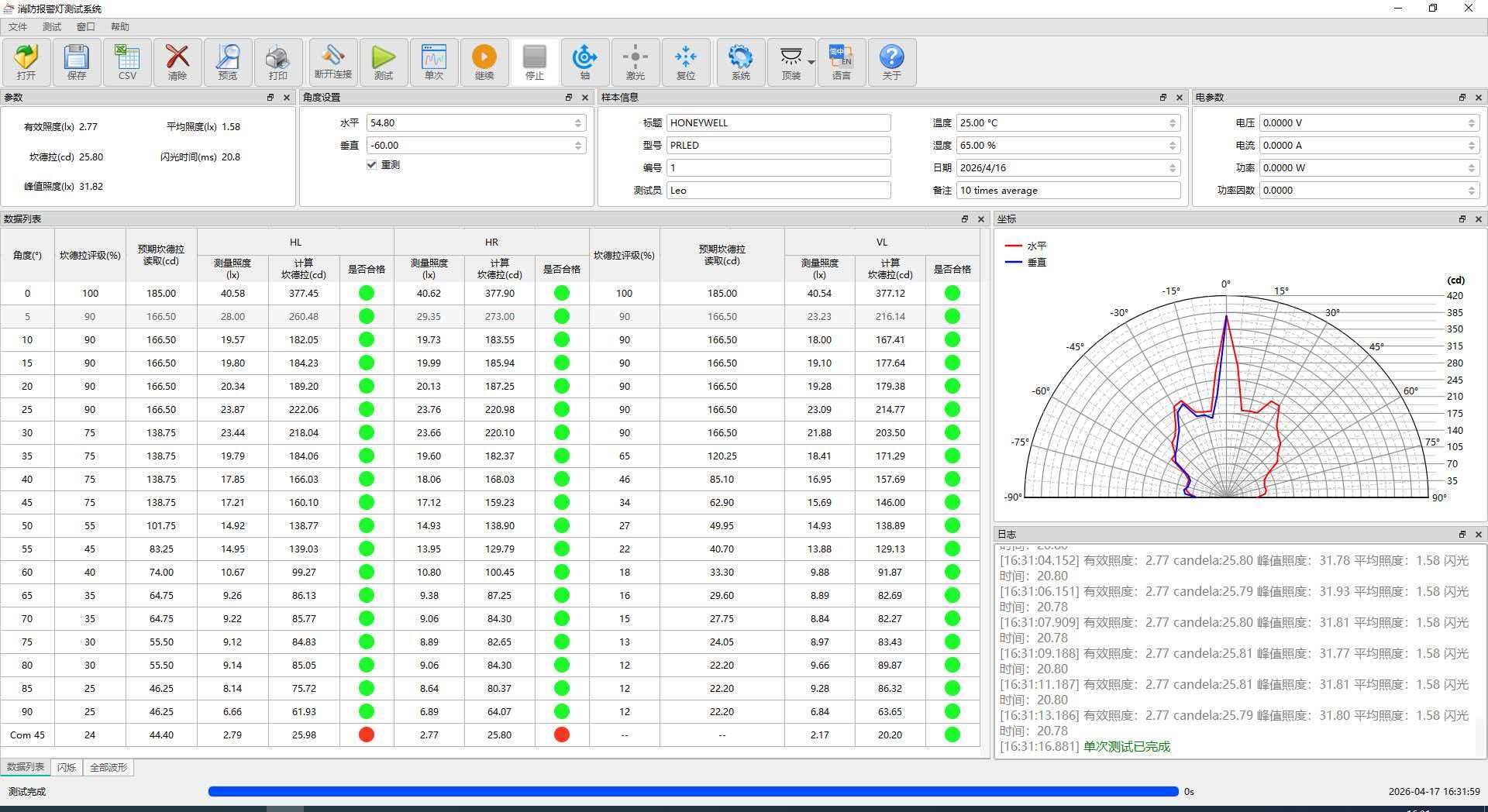This screenshot has height=812, width=1488.
Task: Switch to the 闪烁 tab
Action: [67, 768]
